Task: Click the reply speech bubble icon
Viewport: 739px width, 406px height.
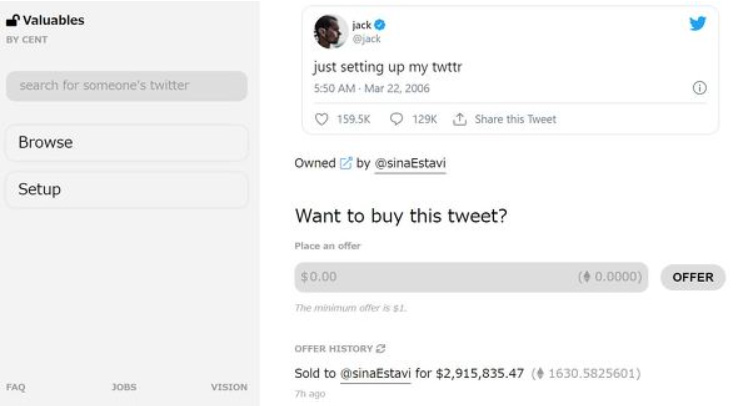Action: (396, 119)
